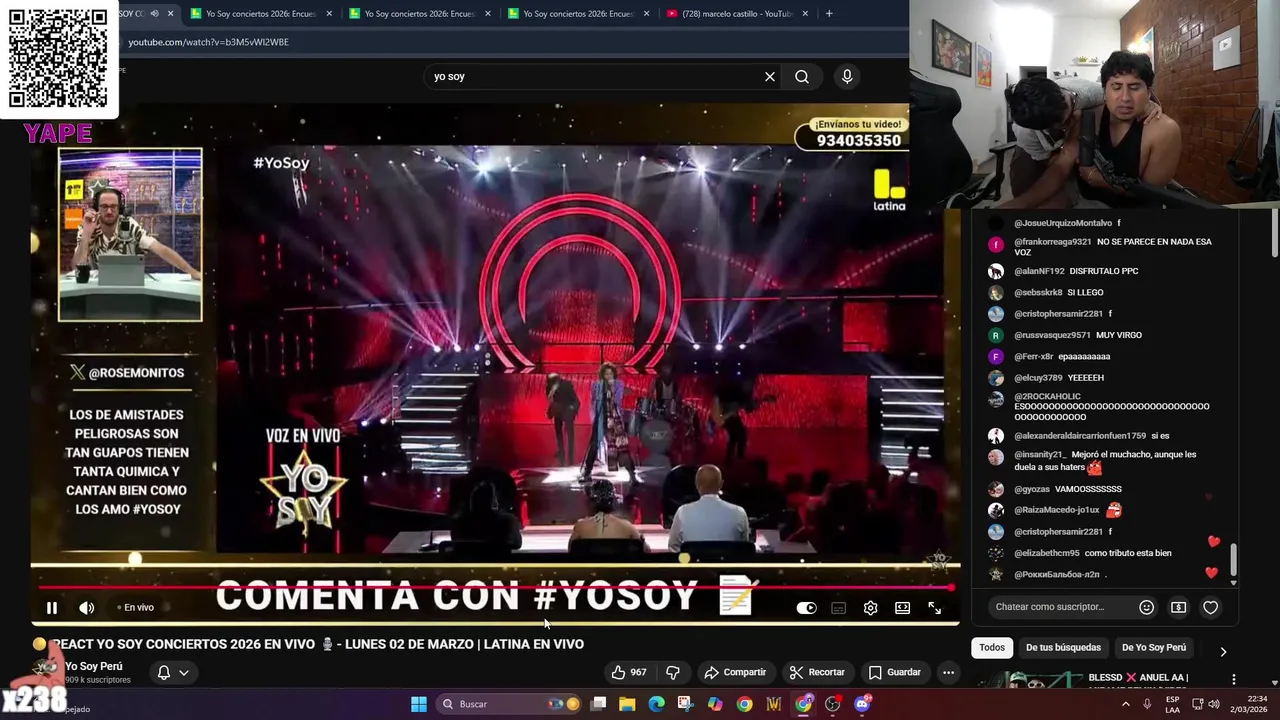The width and height of the screenshot is (1280, 720).
Task: Jump to live with the En vivo indicator
Action: click(135, 607)
